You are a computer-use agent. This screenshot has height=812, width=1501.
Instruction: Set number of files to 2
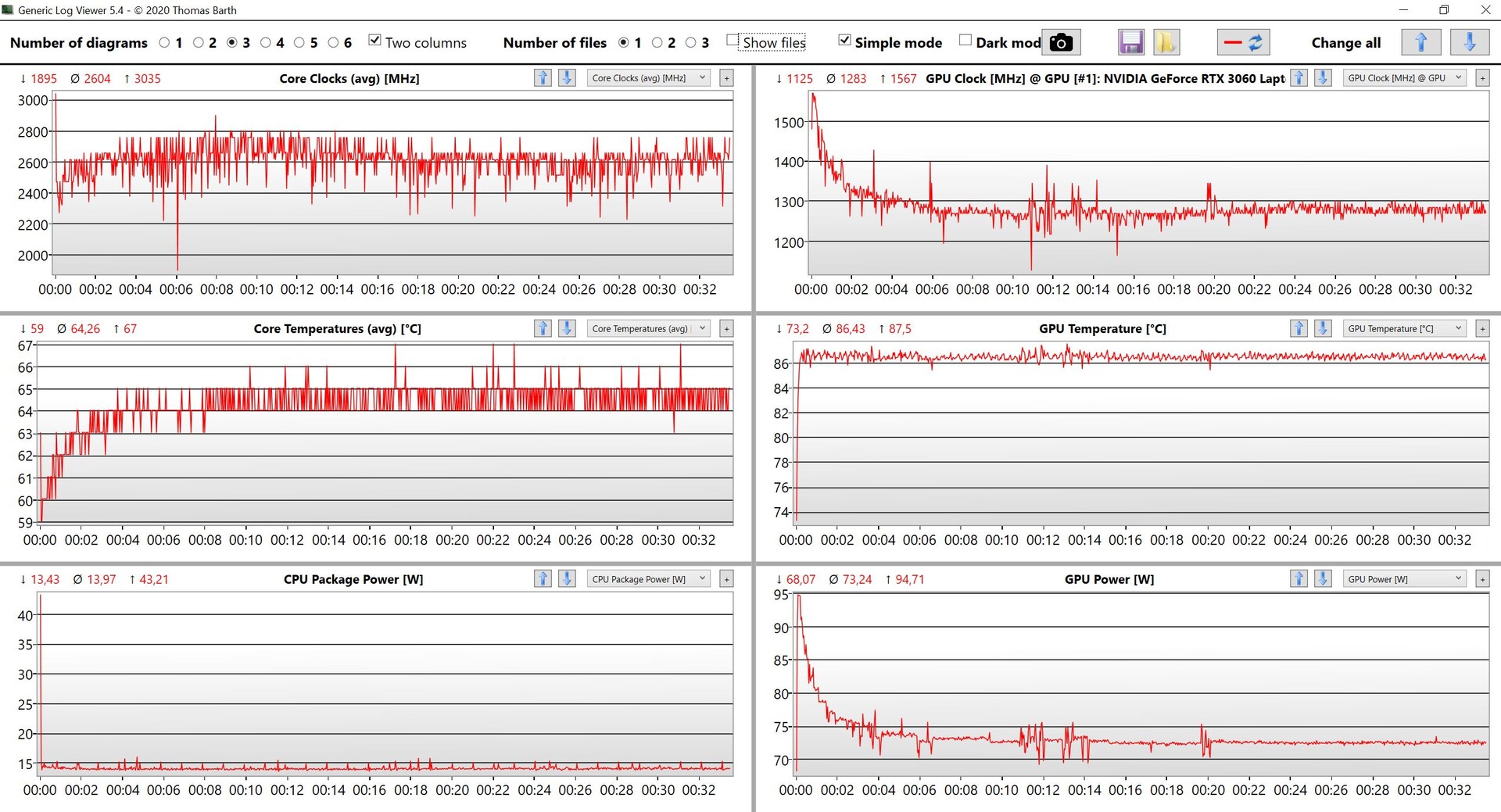[x=657, y=43]
